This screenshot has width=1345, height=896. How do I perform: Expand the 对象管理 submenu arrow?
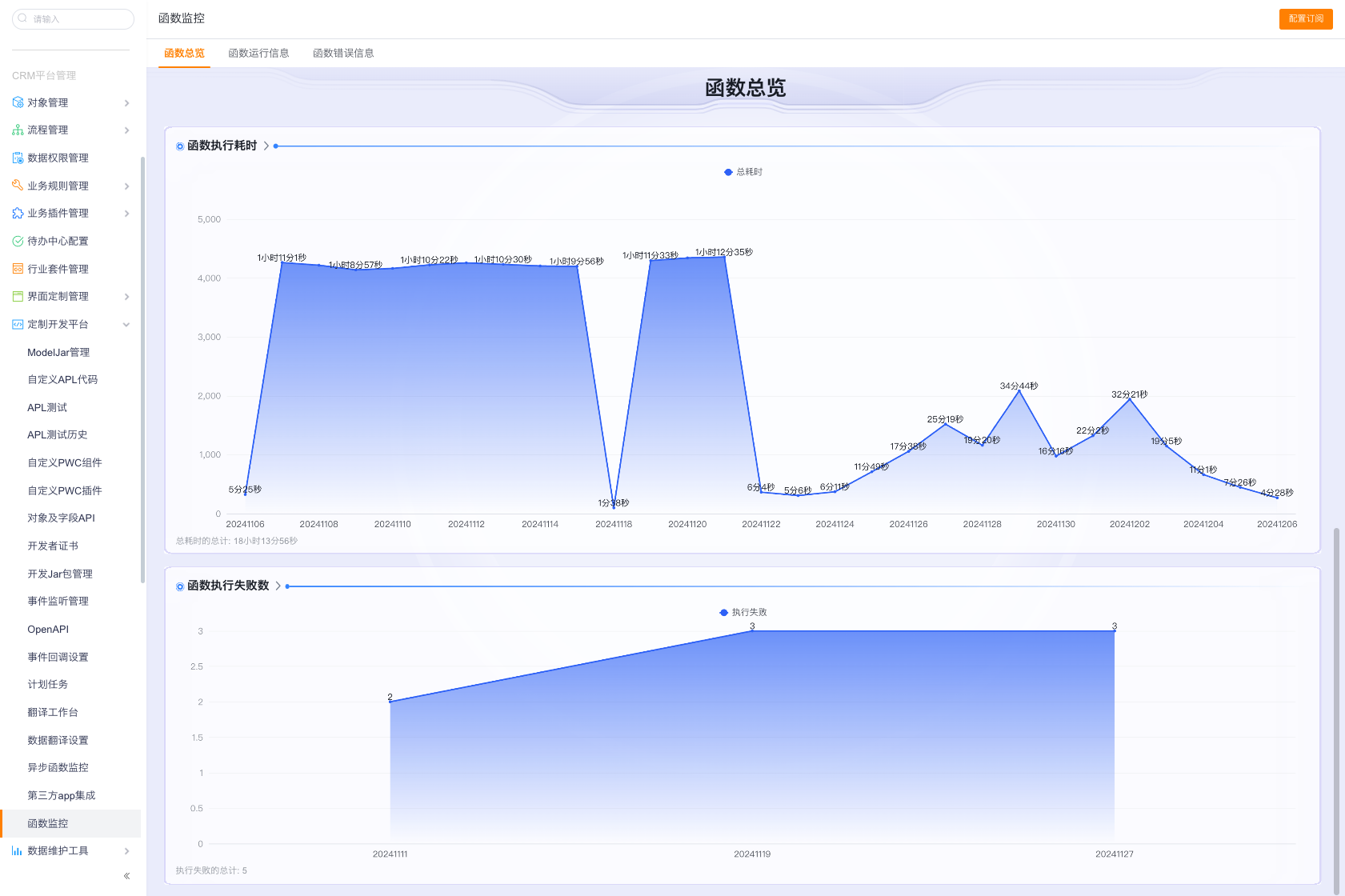pos(126,103)
